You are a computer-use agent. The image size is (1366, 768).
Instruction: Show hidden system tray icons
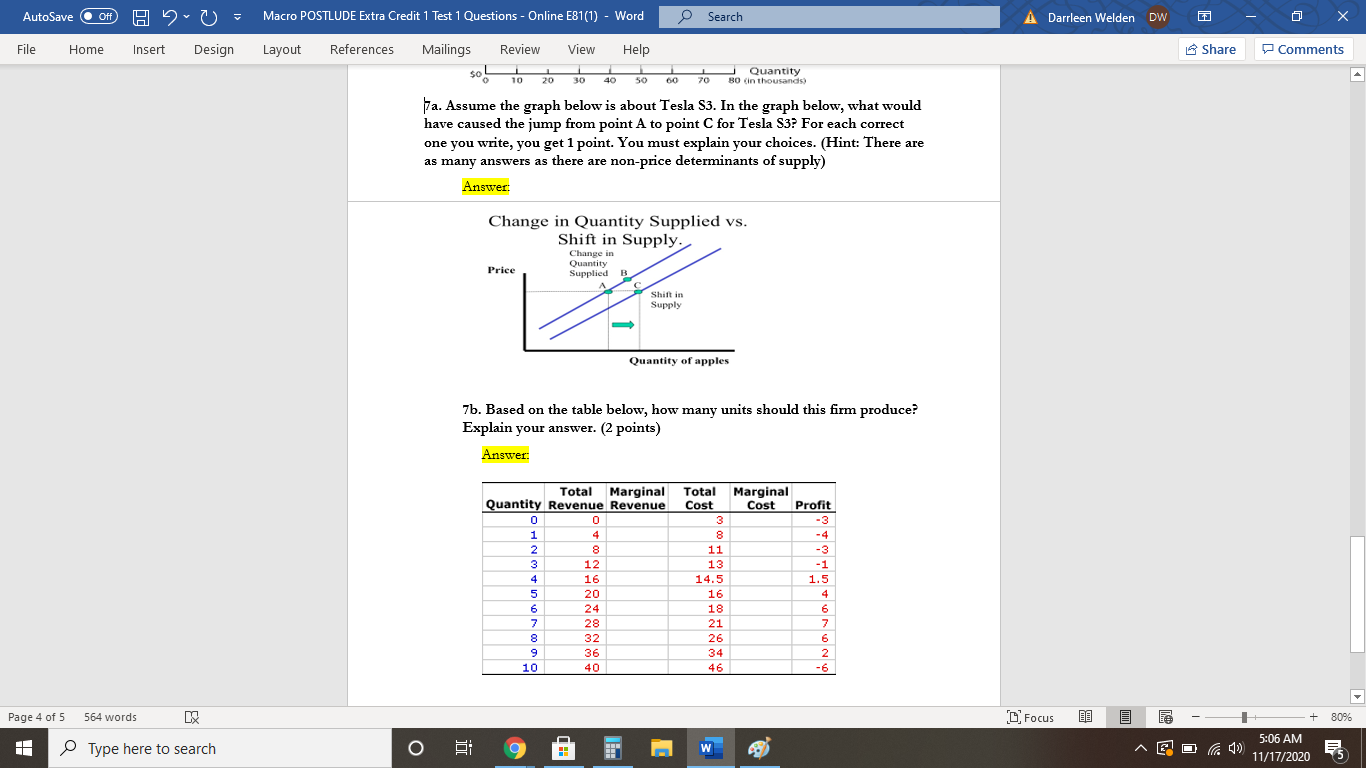coord(1143,748)
